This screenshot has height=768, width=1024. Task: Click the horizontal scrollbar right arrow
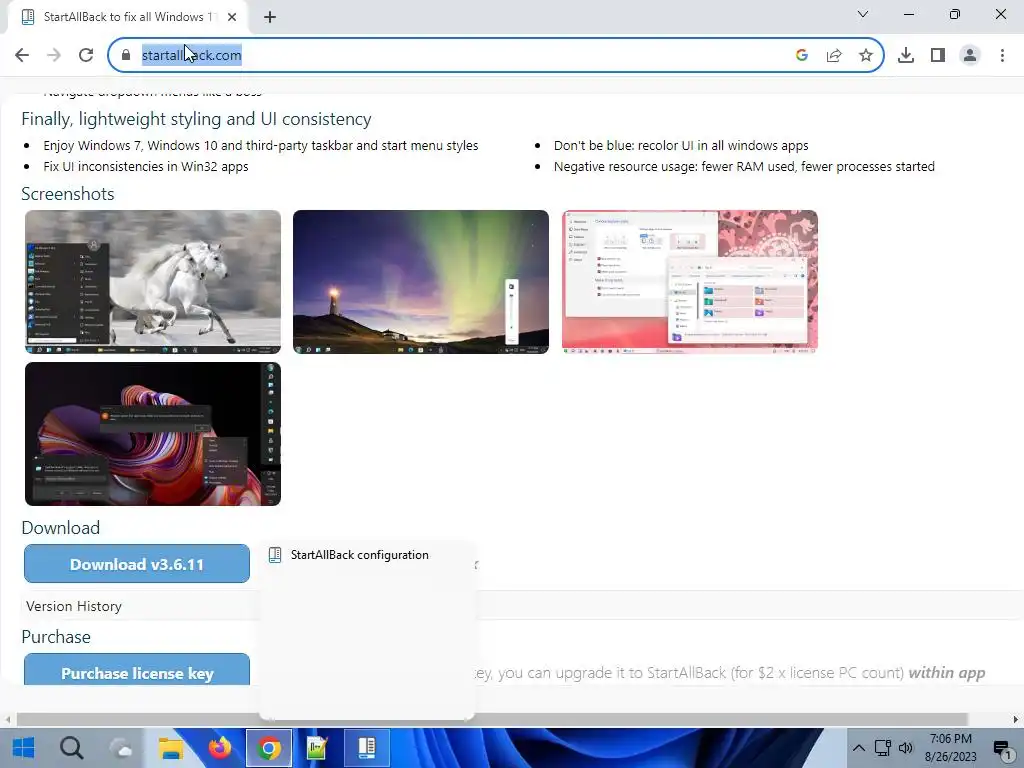(x=1016, y=719)
